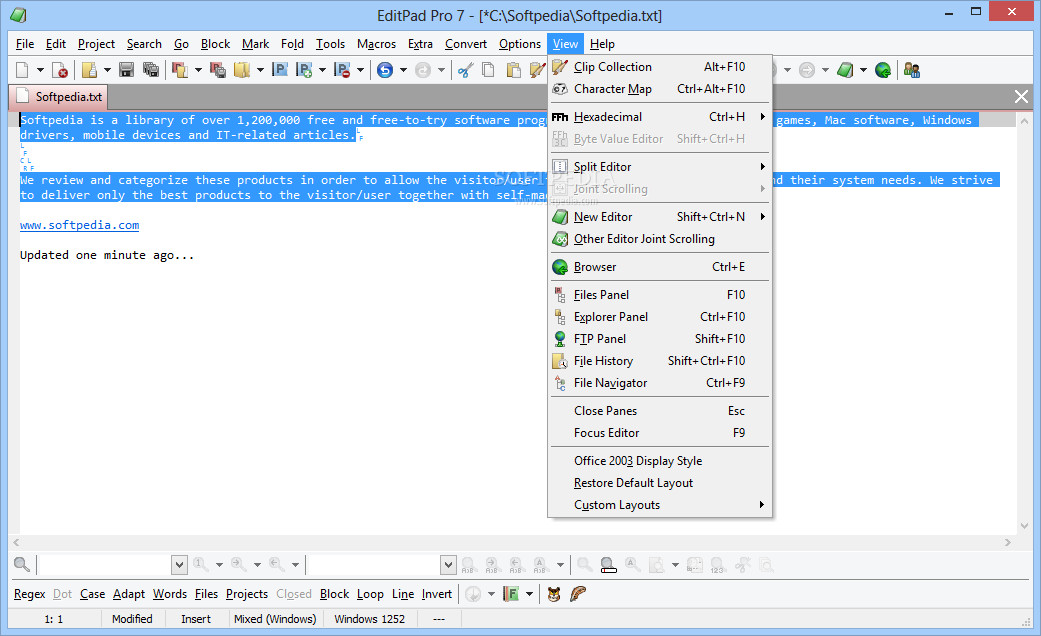The height and width of the screenshot is (636, 1041).
Task: Click the RegexBuddy owl-face icon
Action: tap(554, 594)
